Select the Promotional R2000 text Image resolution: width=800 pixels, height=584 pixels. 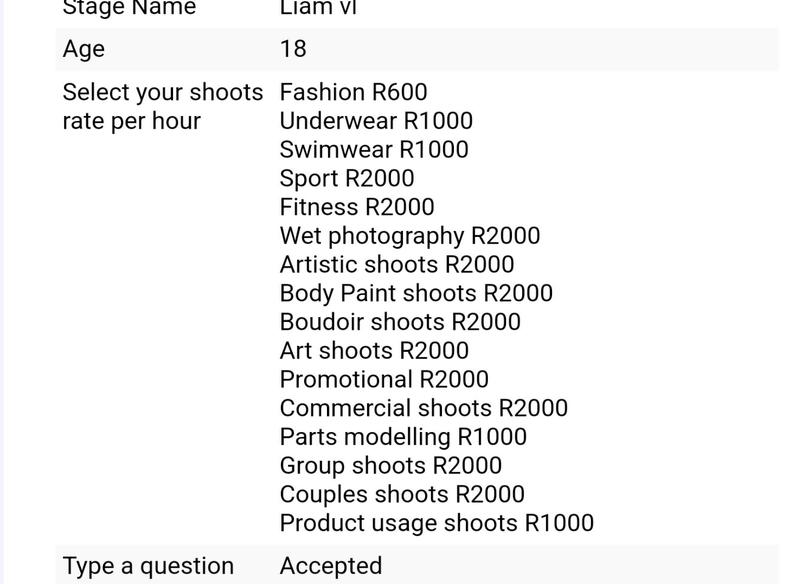click(384, 379)
